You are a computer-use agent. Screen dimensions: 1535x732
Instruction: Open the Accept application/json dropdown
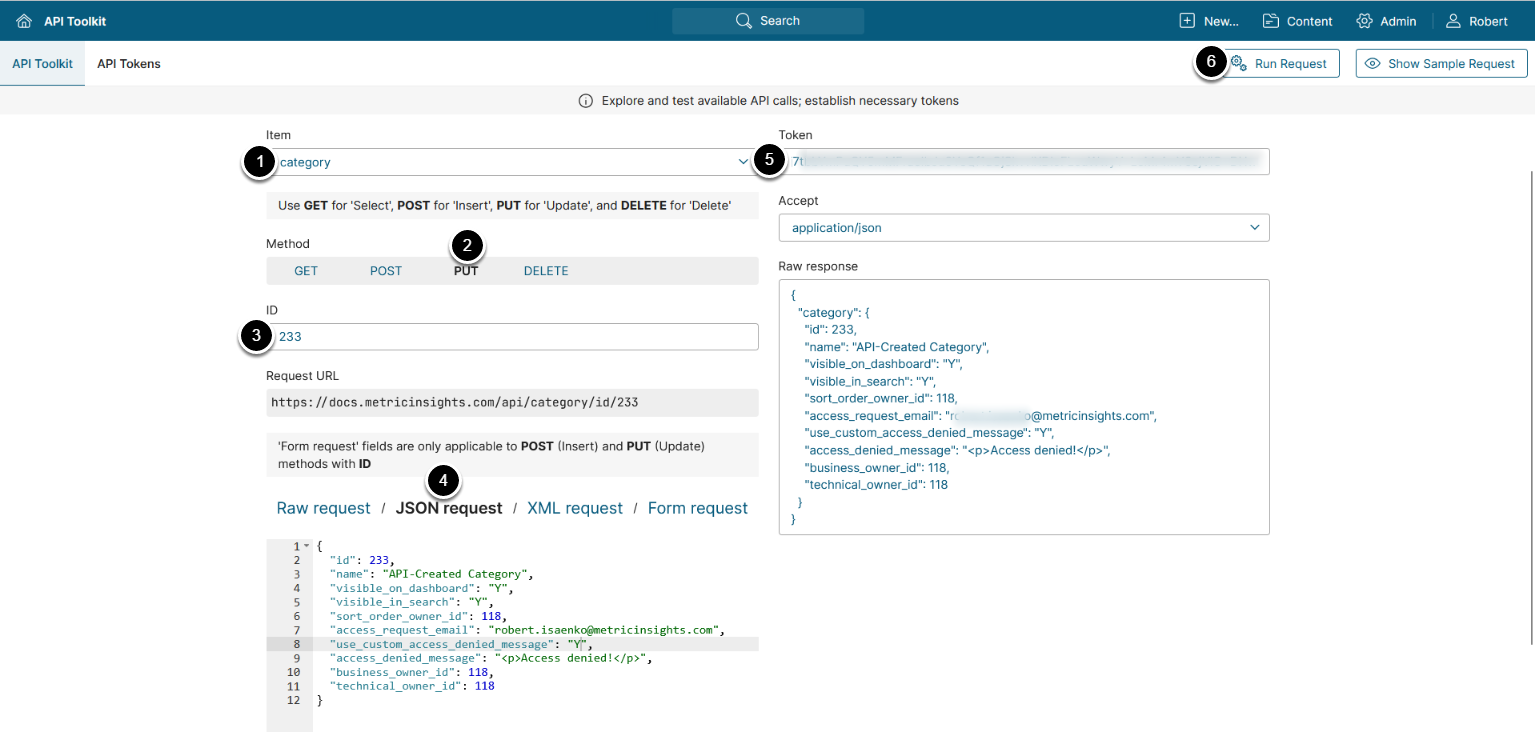[x=1255, y=228]
